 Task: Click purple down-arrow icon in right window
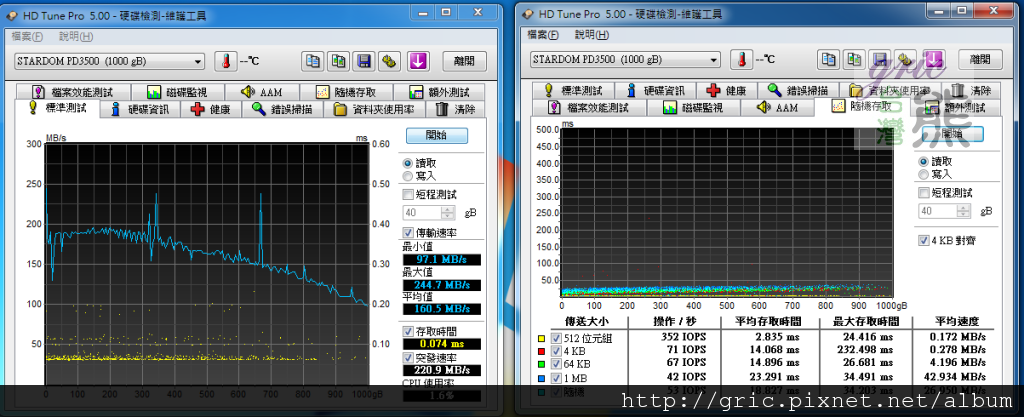[934, 59]
